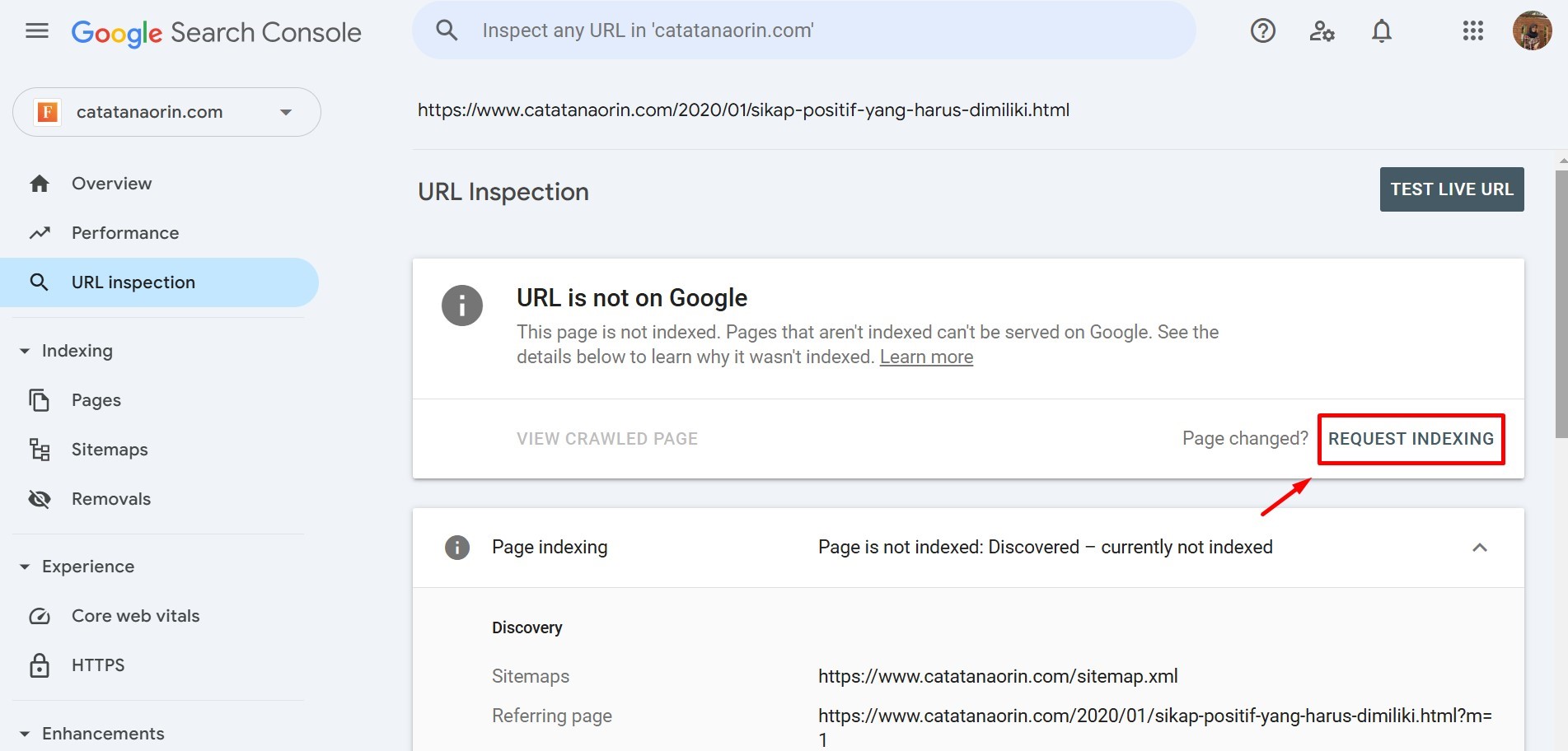Click the 'Referring page' label

pyautogui.click(x=552, y=716)
